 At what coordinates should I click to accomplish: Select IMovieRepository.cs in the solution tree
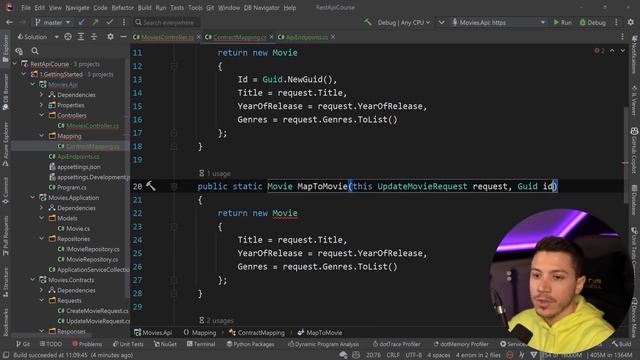pyautogui.click(x=93, y=249)
